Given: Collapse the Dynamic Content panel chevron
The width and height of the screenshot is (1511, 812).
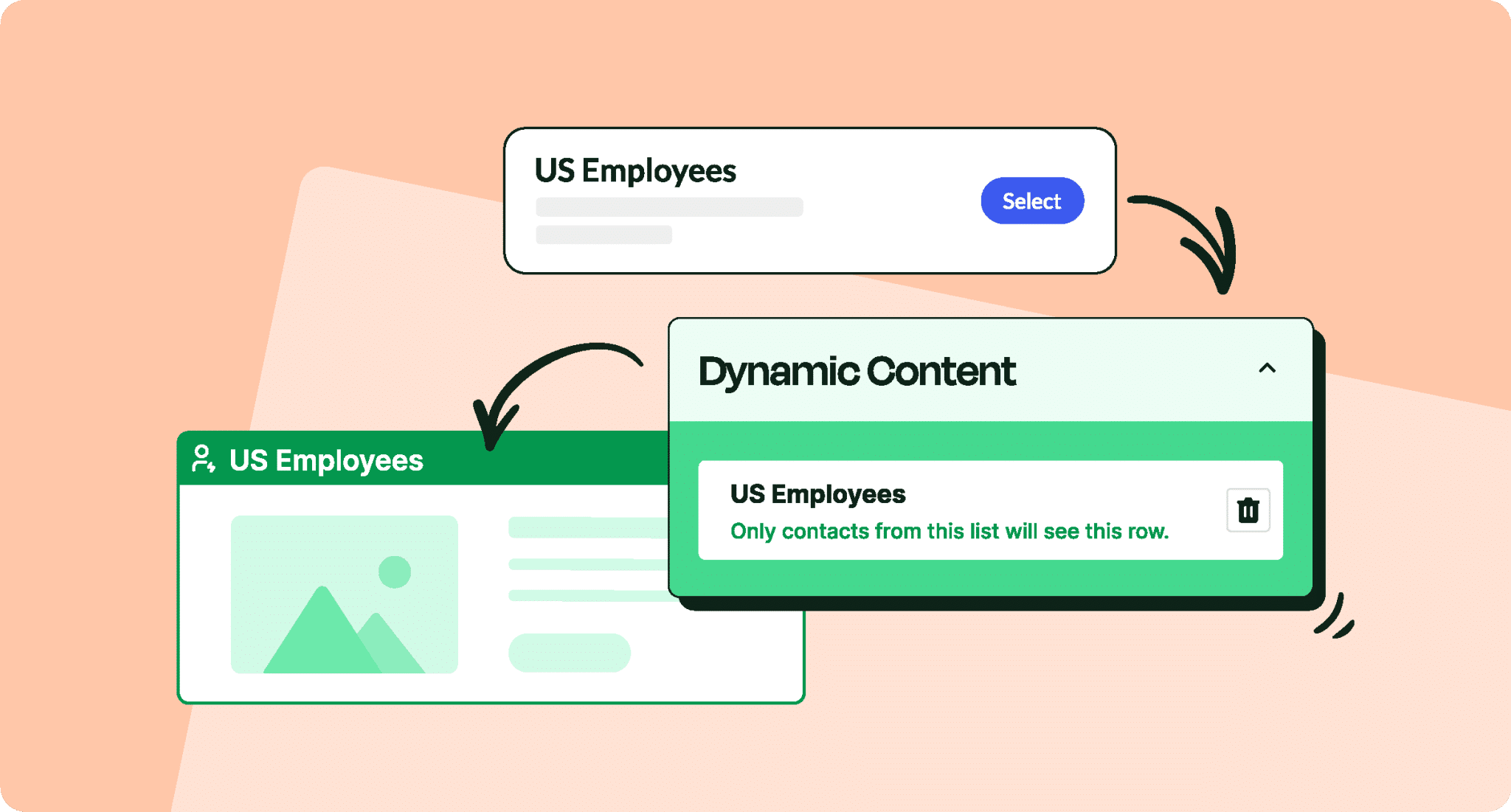Looking at the screenshot, I should click(x=1267, y=368).
